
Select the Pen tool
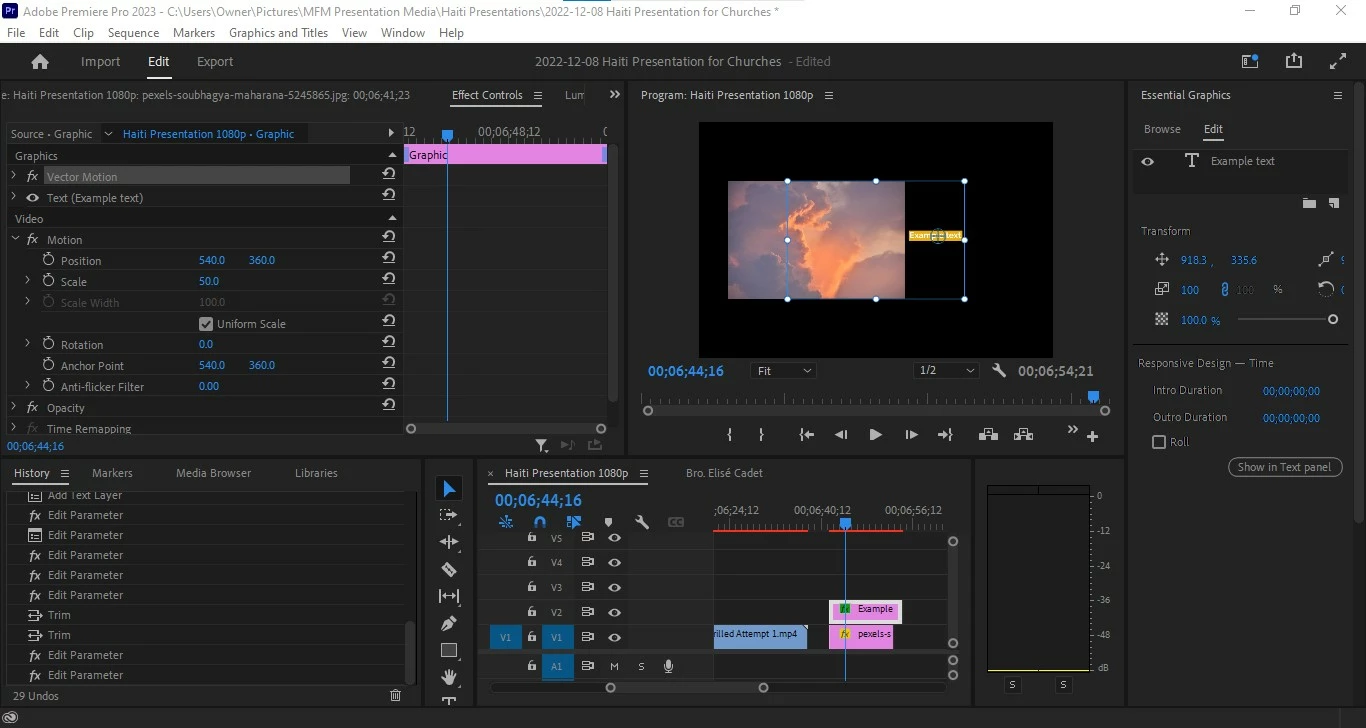(x=449, y=624)
